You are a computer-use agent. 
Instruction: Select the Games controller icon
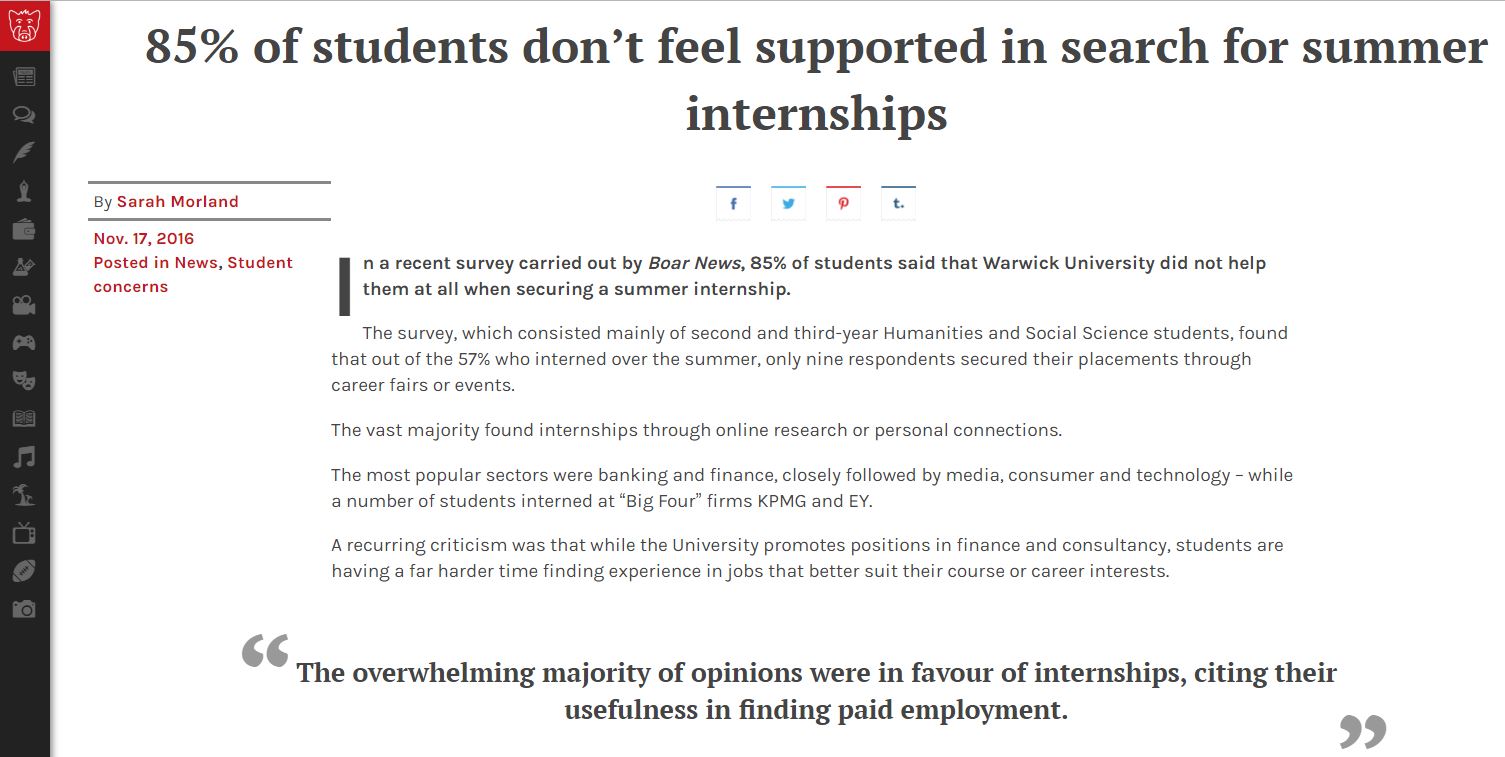24,343
